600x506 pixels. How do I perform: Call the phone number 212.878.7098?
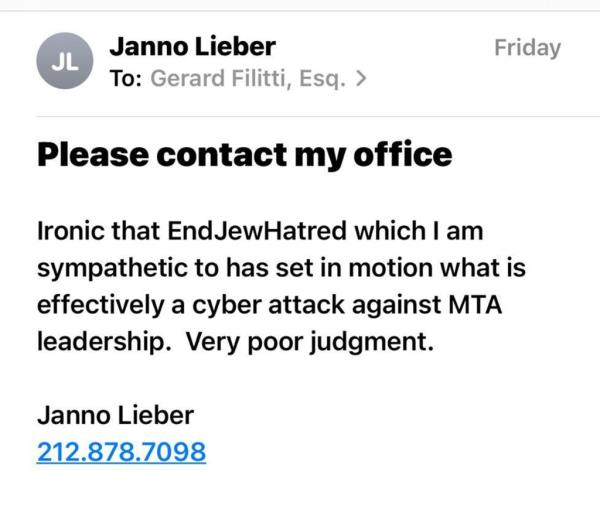click(x=121, y=452)
